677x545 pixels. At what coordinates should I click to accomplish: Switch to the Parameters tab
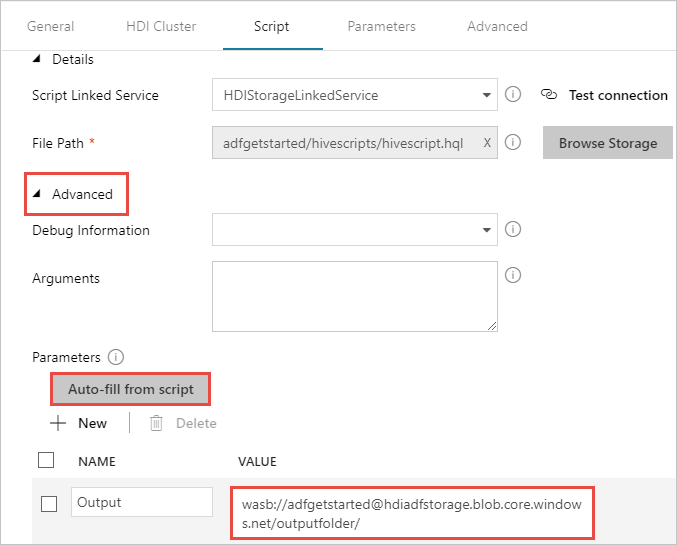[x=381, y=26]
